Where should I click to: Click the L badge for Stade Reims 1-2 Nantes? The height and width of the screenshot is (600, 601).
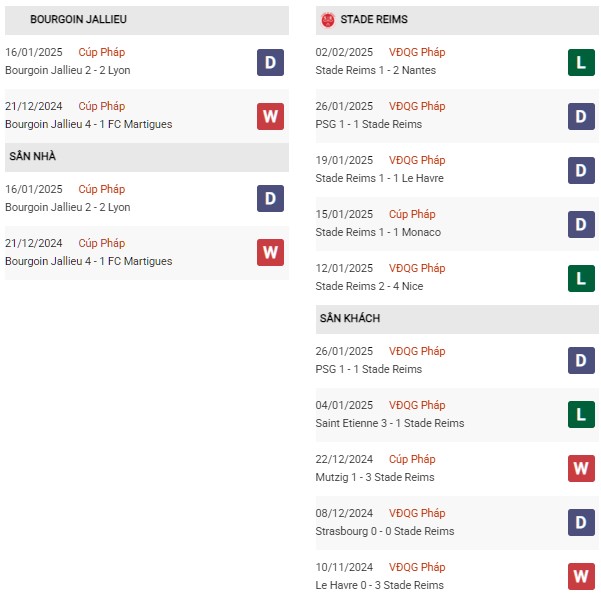click(581, 62)
